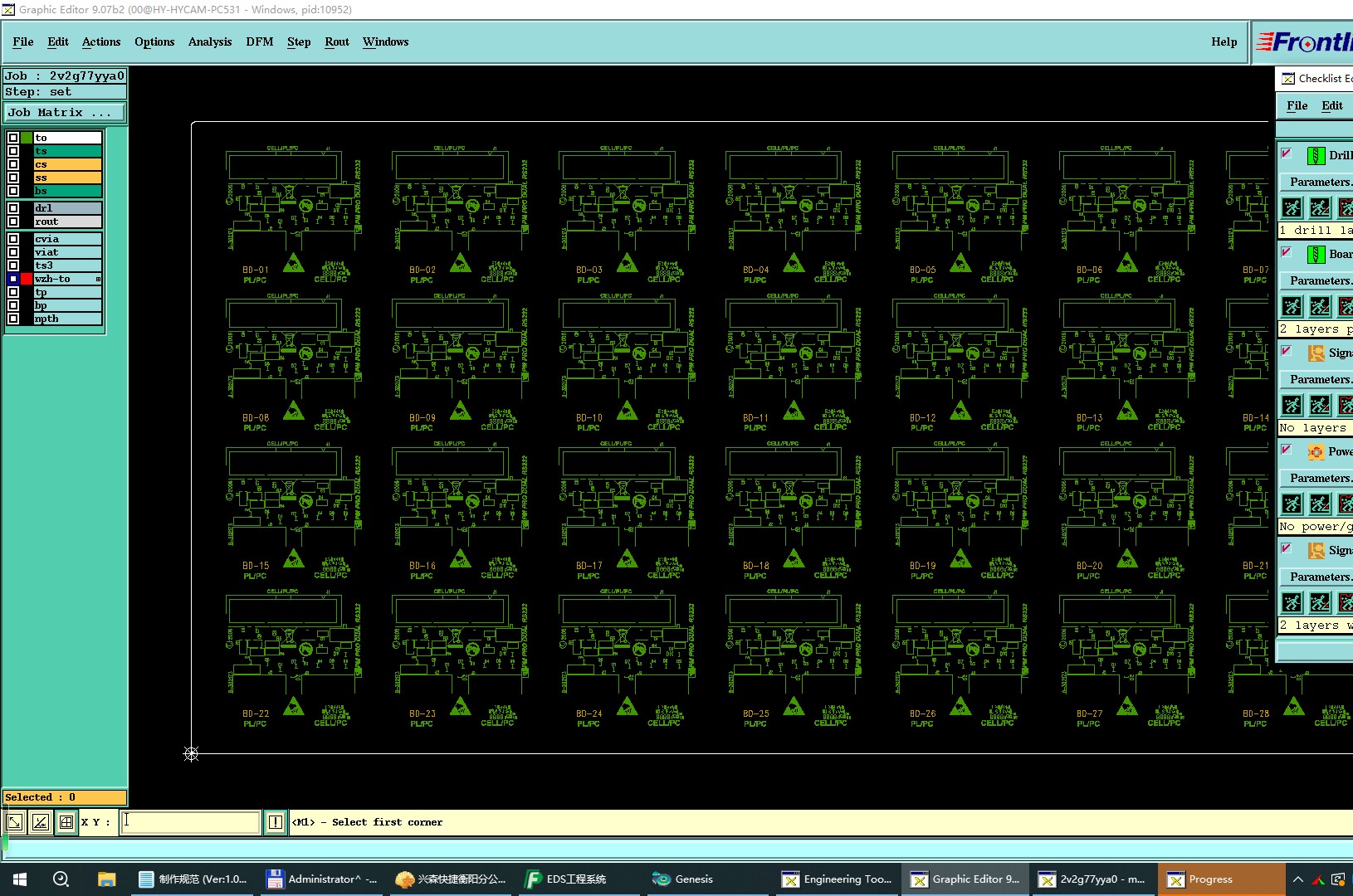Switch to Engineering Toolkit taskbar window

[838, 879]
